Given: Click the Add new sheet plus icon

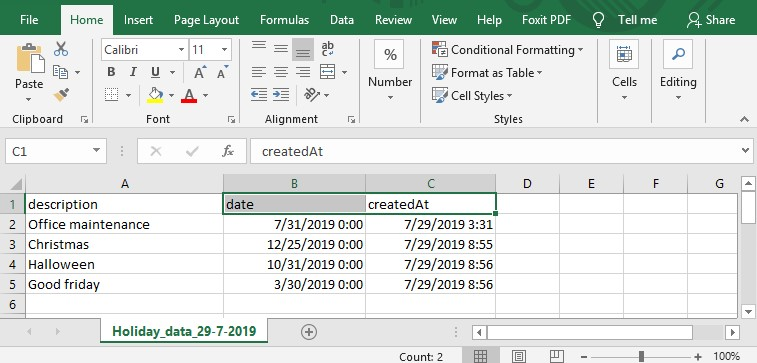Looking at the screenshot, I should 308,332.
